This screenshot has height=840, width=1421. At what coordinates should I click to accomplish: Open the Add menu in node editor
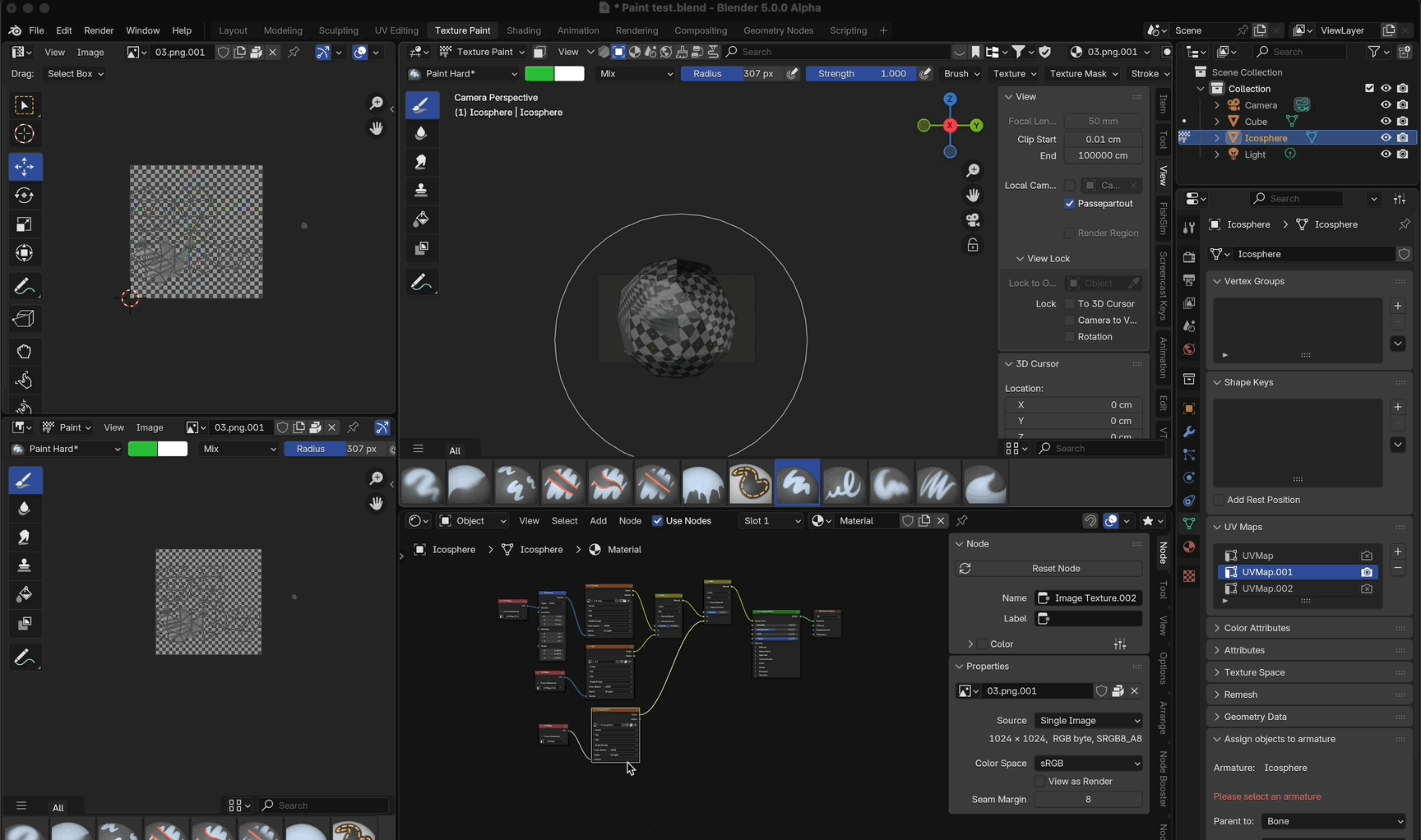click(599, 521)
